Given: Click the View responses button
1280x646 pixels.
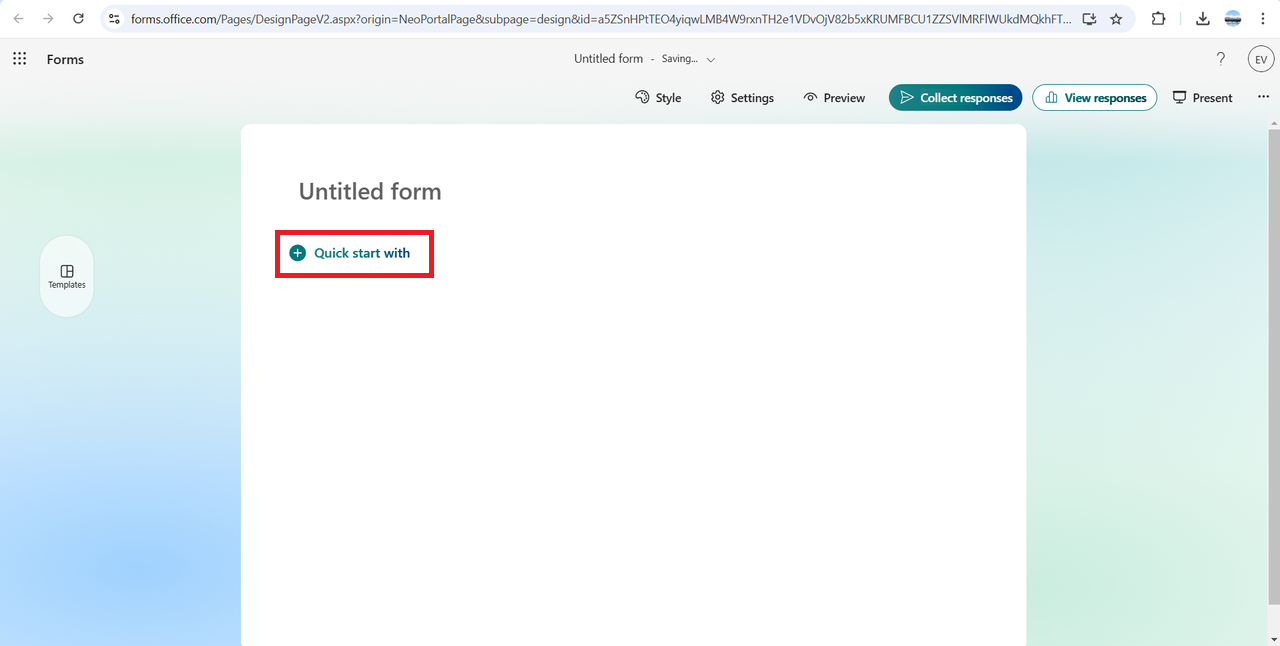Looking at the screenshot, I should tap(1094, 98).
